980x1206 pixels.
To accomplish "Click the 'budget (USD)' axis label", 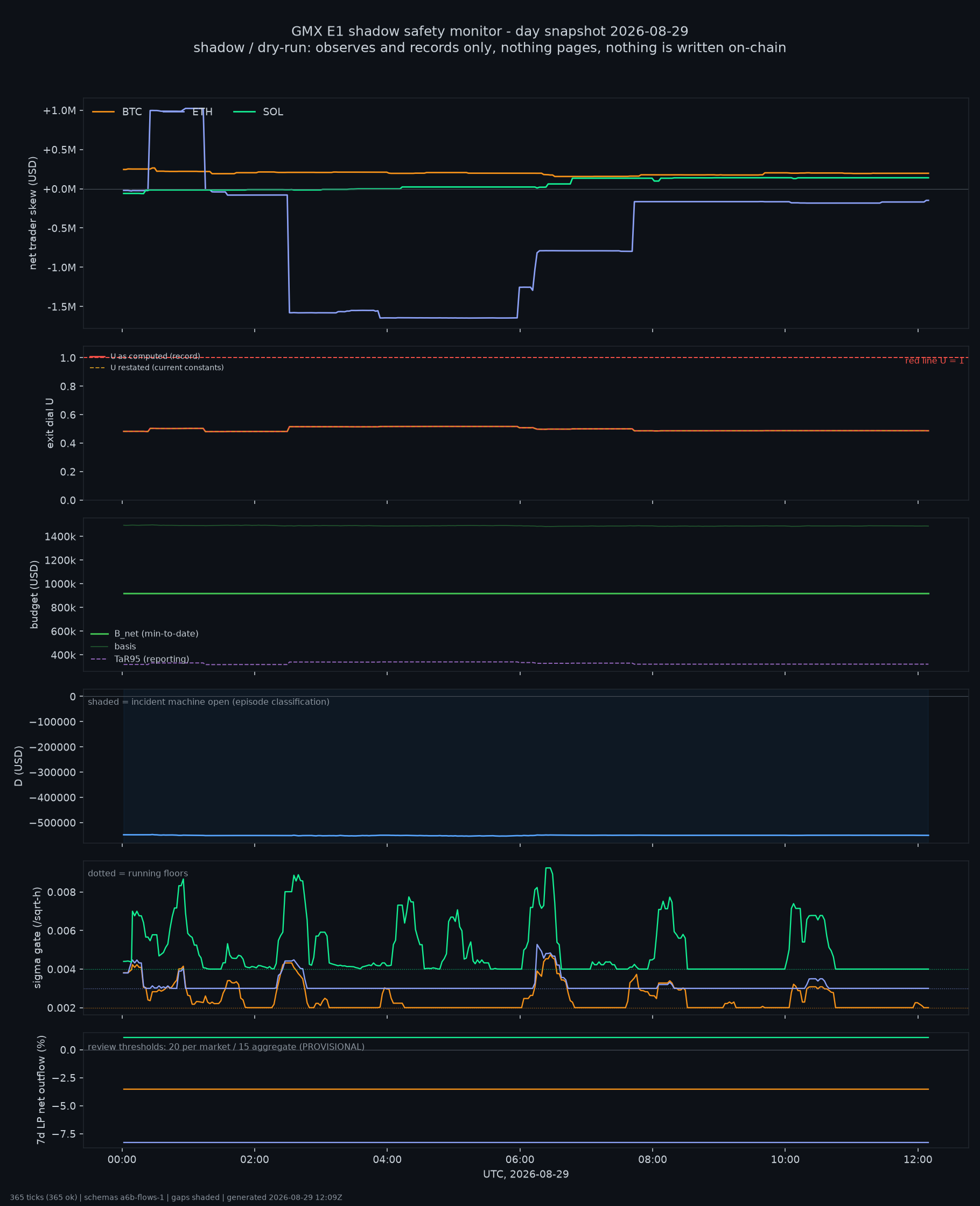I will [34, 594].
